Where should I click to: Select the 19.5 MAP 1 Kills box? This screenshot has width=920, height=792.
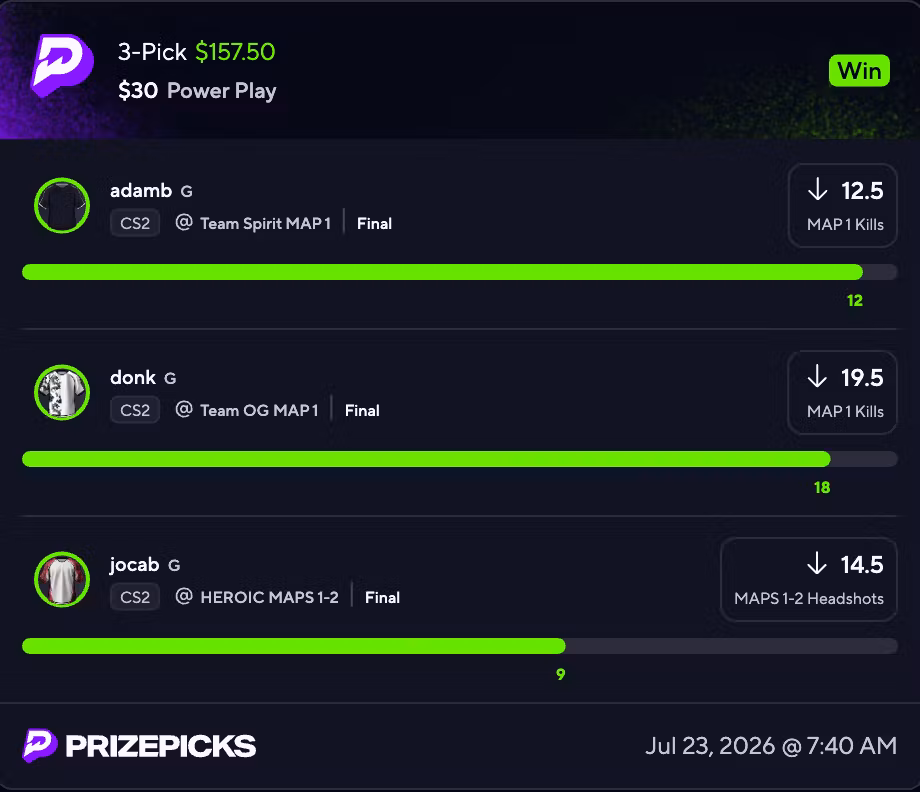point(843,392)
